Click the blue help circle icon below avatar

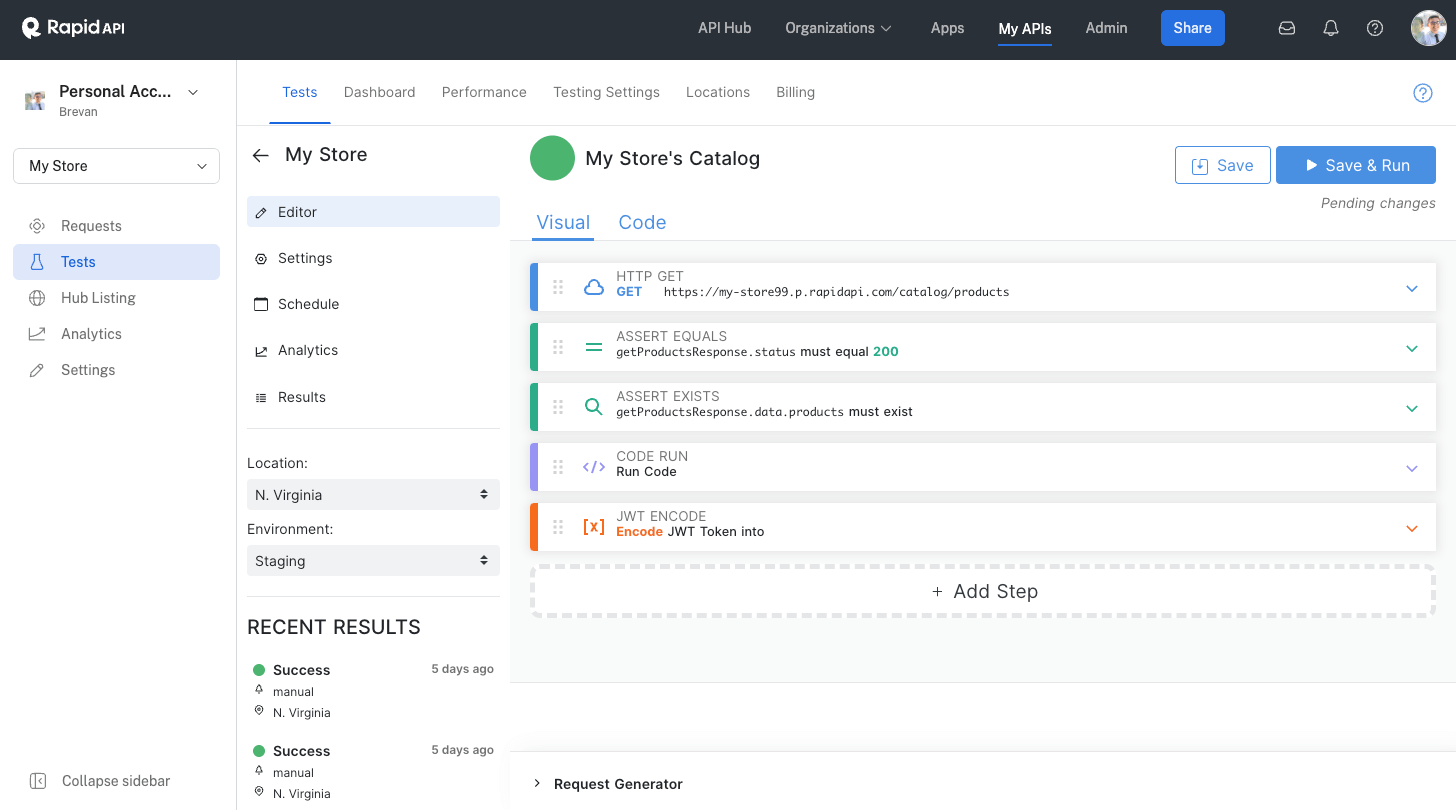[x=1423, y=93]
